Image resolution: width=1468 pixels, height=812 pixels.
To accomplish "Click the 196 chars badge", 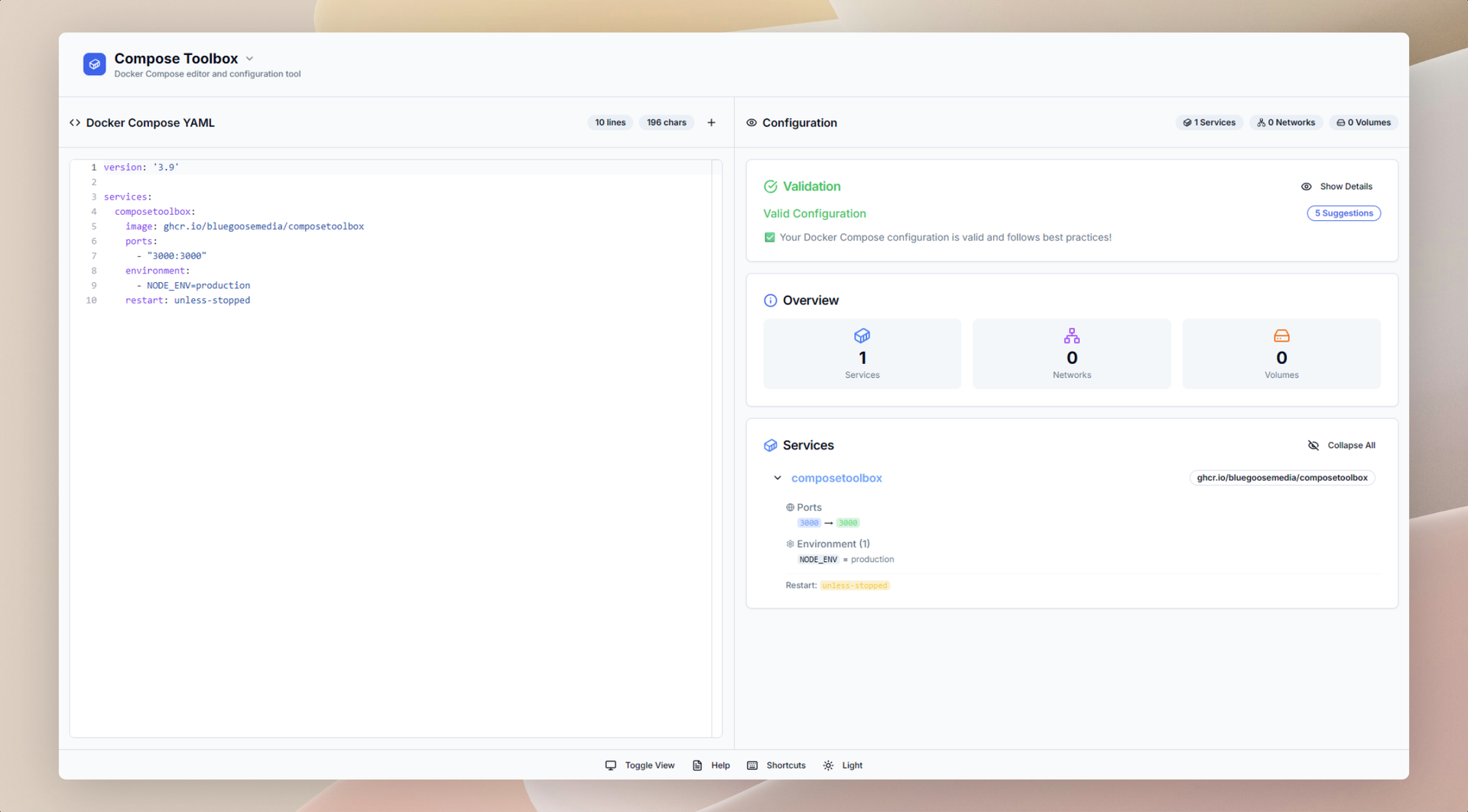I will click(x=666, y=122).
